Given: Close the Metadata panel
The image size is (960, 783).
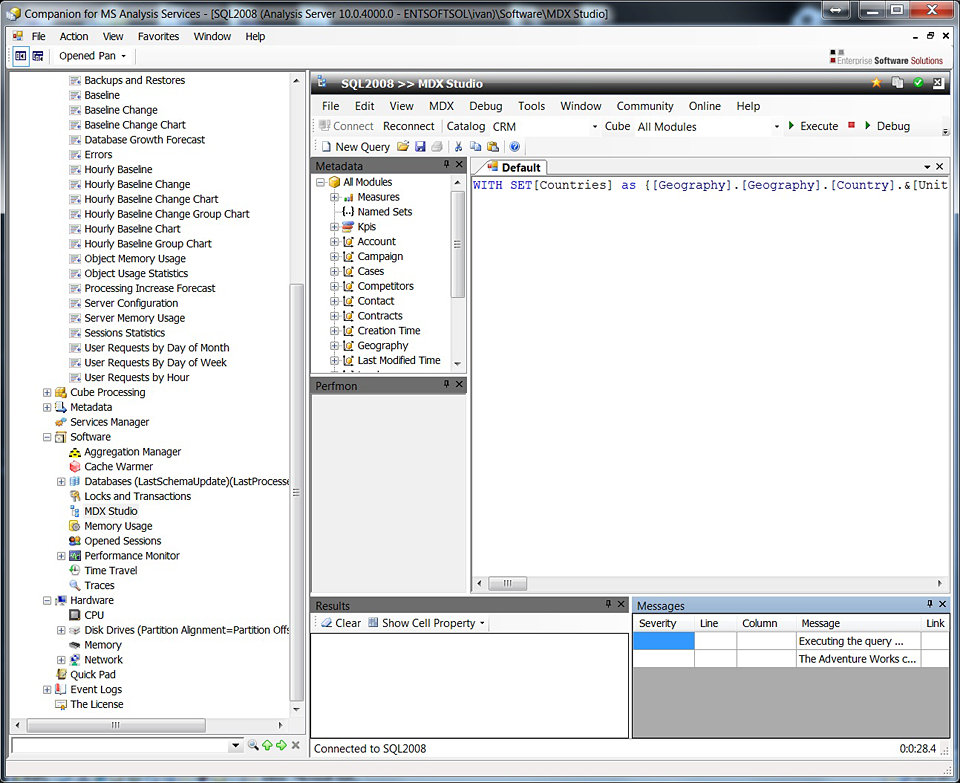Looking at the screenshot, I should [459, 164].
